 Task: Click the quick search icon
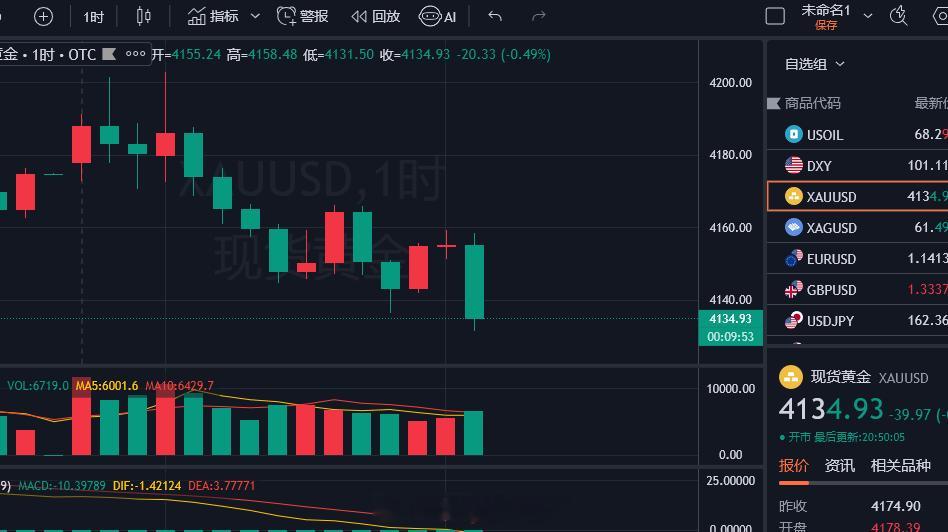click(x=899, y=16)
